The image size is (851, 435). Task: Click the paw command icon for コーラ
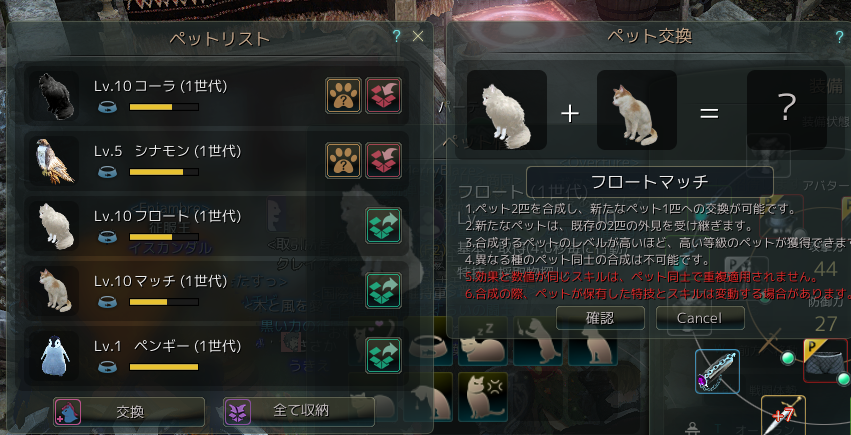(x=343, y=95)
